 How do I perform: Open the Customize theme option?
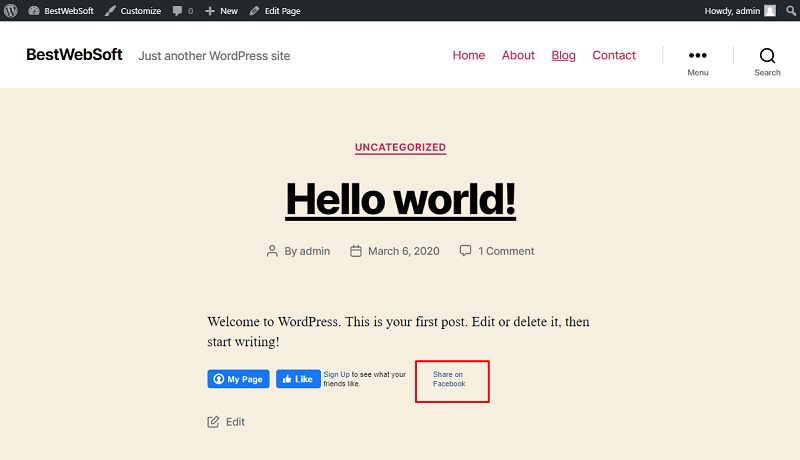[133, 11]
